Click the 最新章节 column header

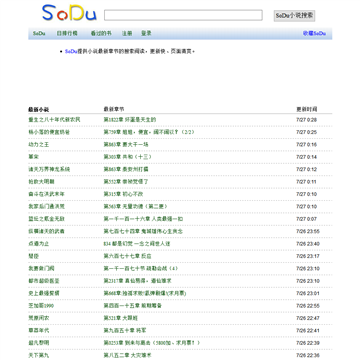pyautogui.click(x=114, y=109)
